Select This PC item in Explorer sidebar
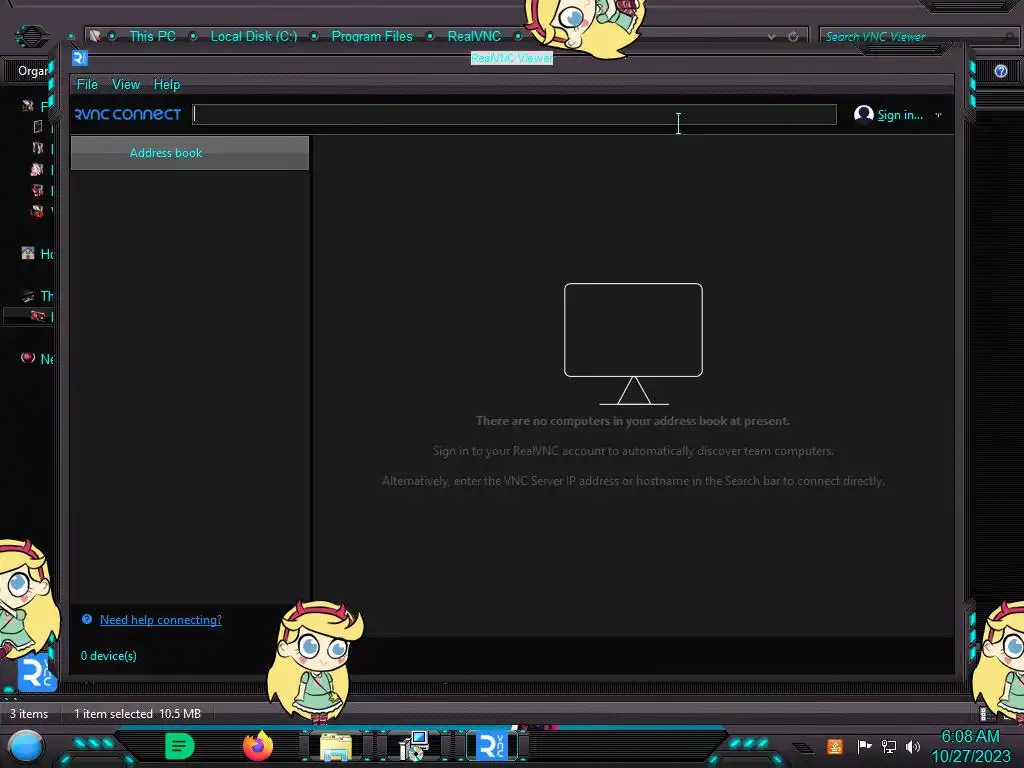1024x768 pixels. [37, 296]
